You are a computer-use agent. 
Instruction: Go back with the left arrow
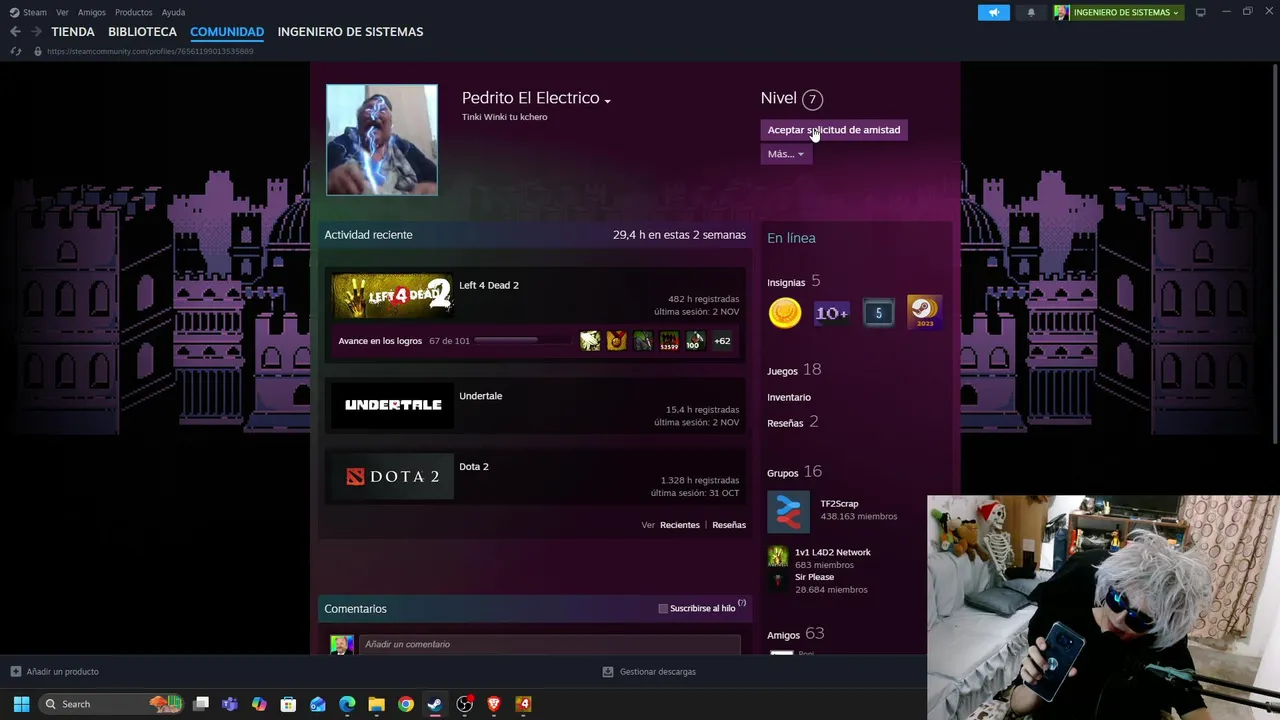pyautogui.click(x=15, y=32)
